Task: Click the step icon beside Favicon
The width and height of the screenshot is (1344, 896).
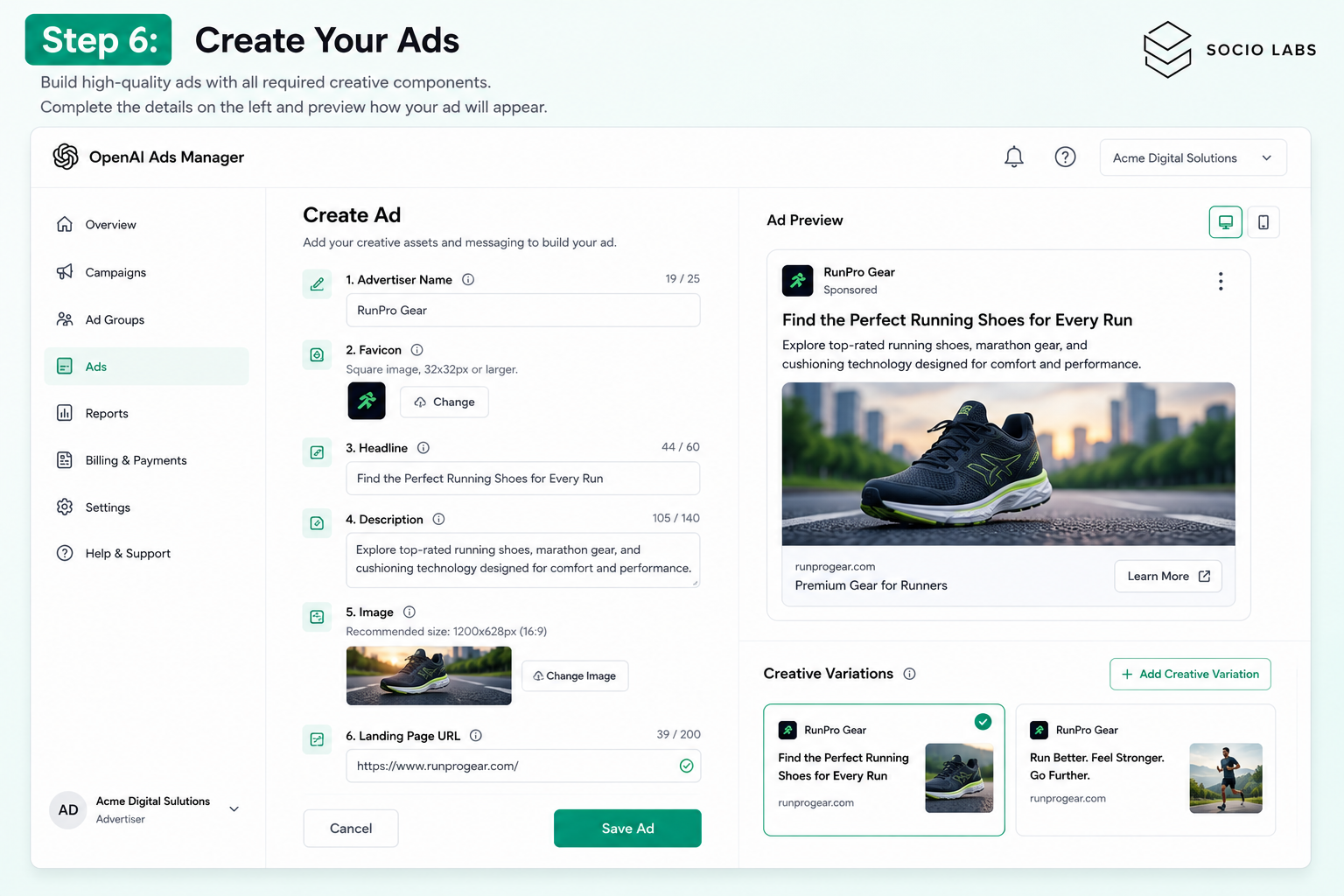Action: tap(317, 354)
